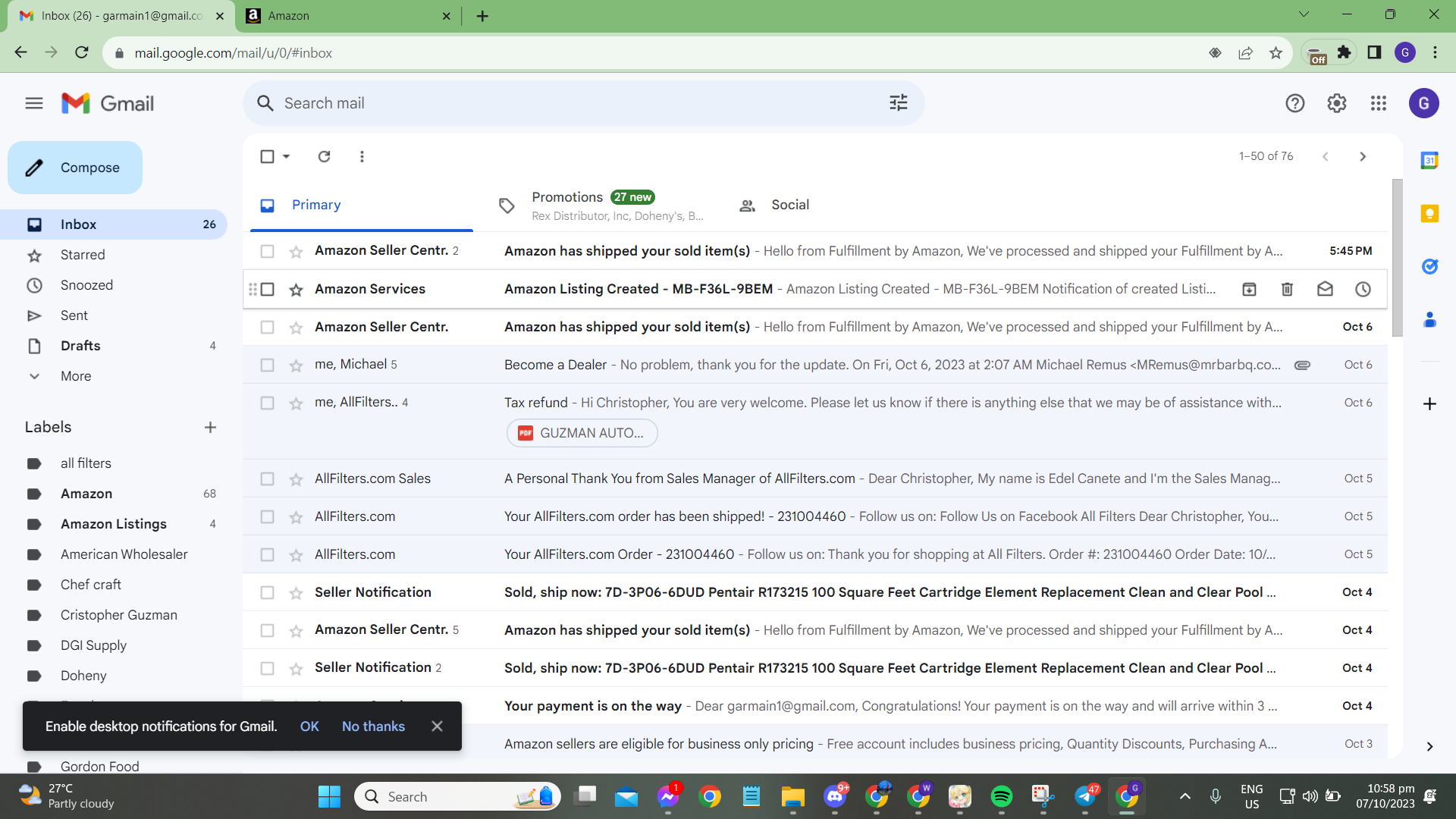1456x819 pixels.
Task: Open Google Calendar side panel
Action: (1429, 160)
